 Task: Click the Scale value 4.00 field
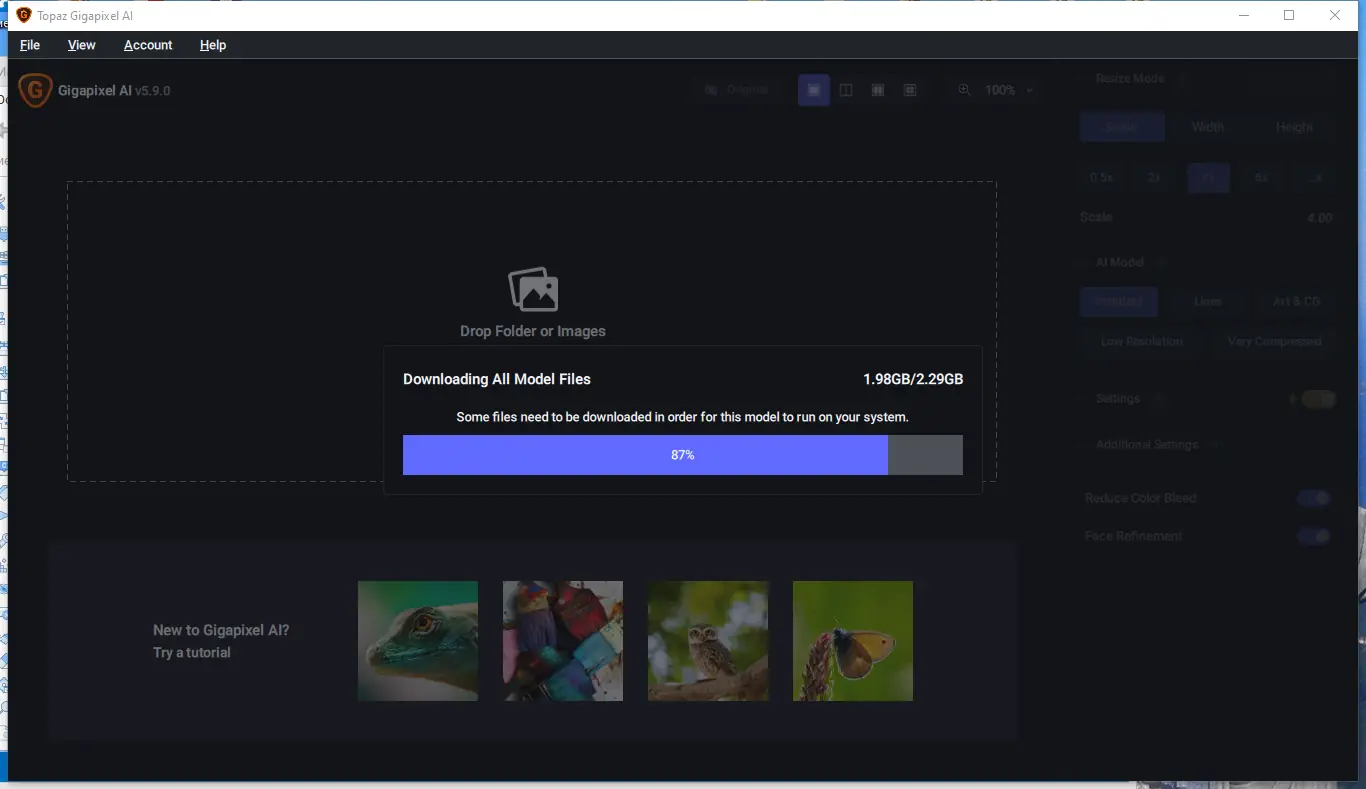pyautogui.click(x=1319, y=218)
